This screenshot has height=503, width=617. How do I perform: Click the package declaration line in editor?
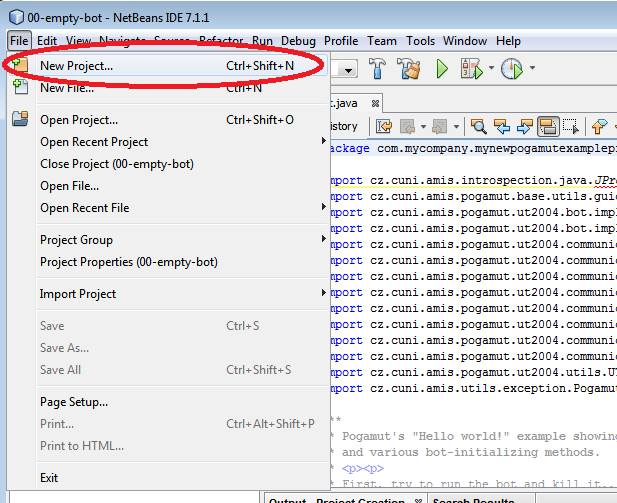(x=473, y=148)
